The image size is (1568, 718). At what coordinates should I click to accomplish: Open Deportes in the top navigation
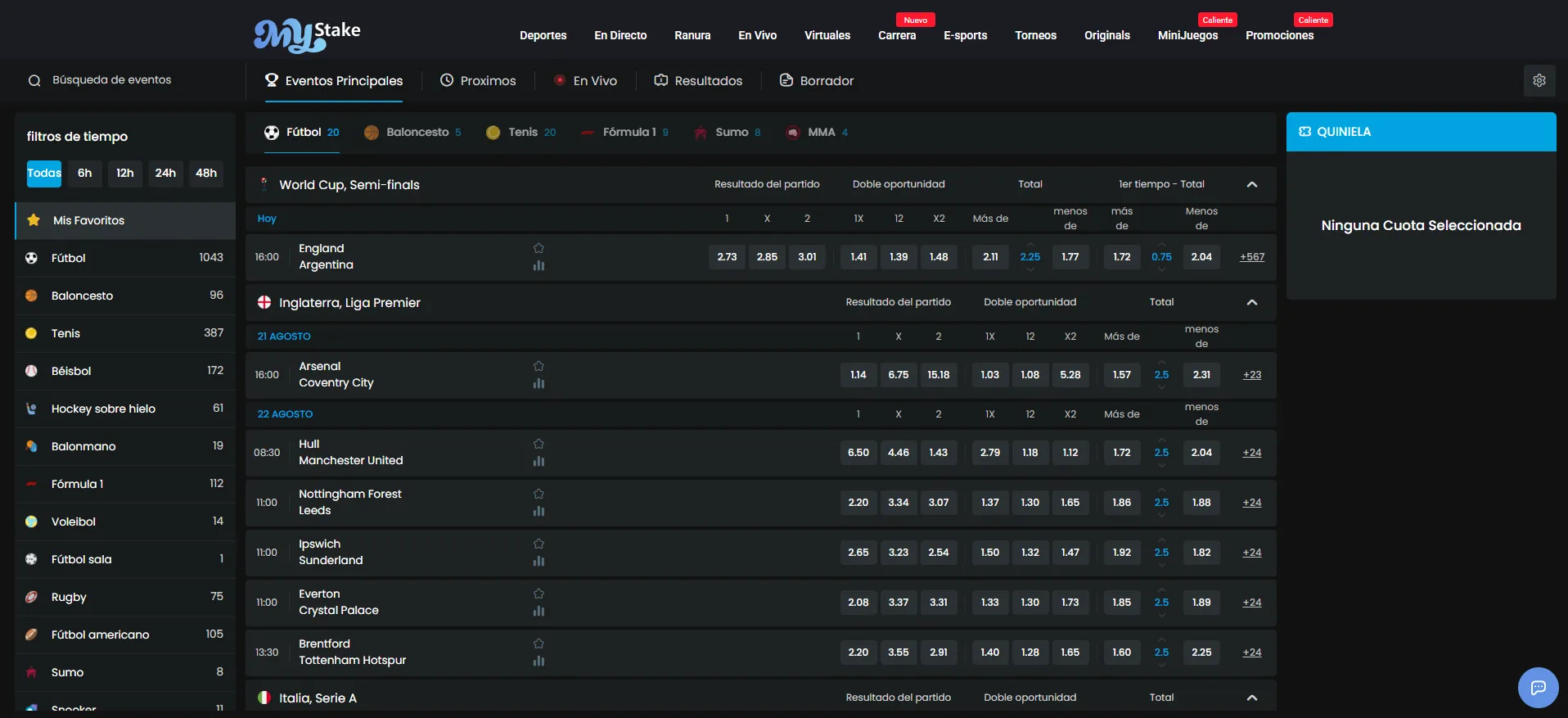tap(543, 35)
